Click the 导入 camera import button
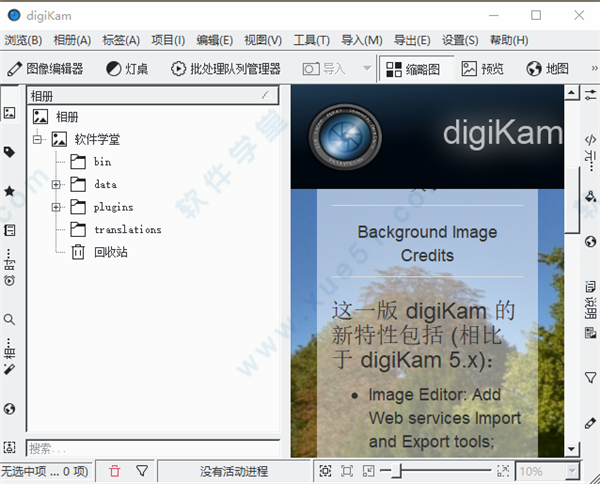The height and width of the screenshot is (484, 600). [324, 69]
